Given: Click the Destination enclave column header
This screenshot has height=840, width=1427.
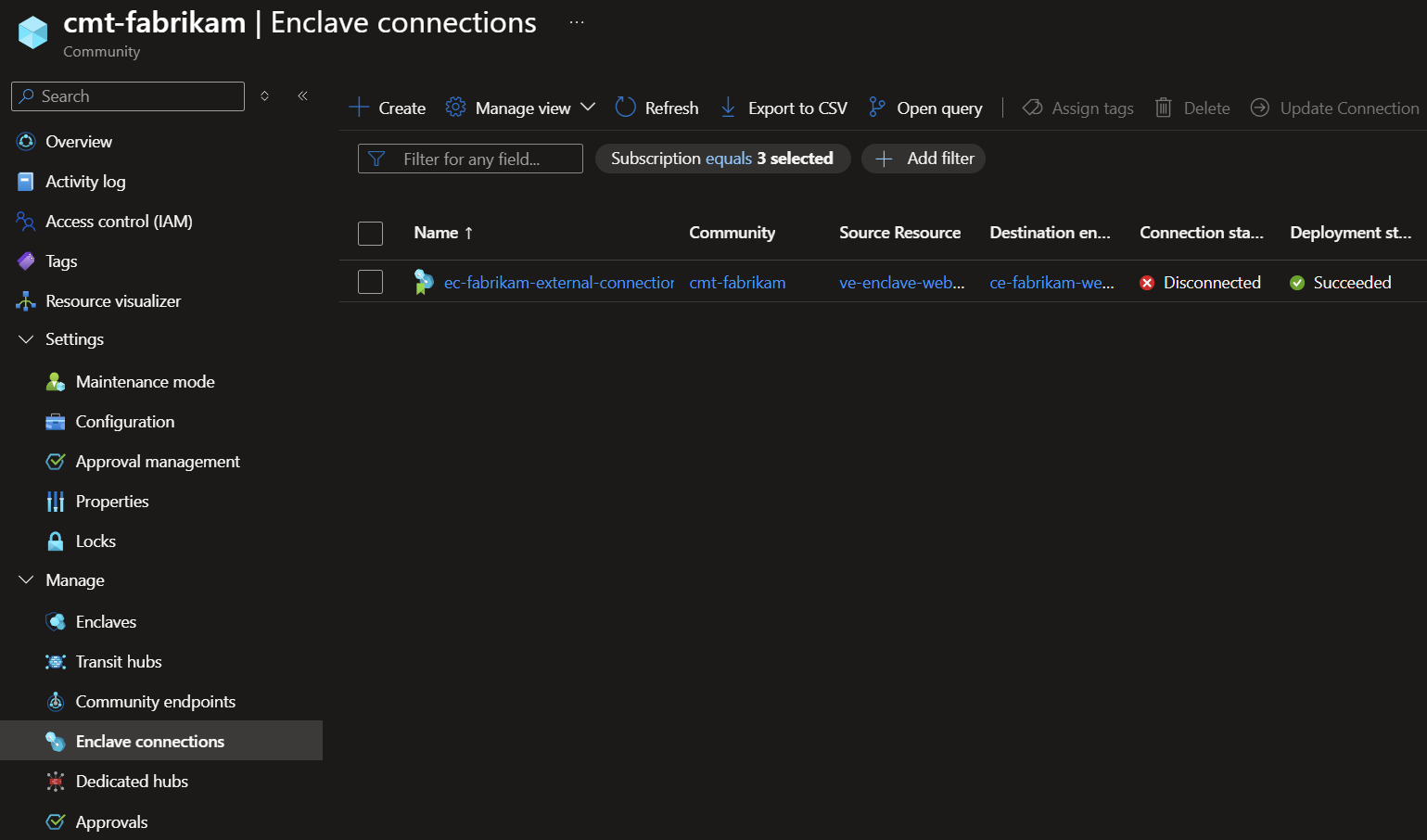Looking at the screenshot, I should 1050,233.
